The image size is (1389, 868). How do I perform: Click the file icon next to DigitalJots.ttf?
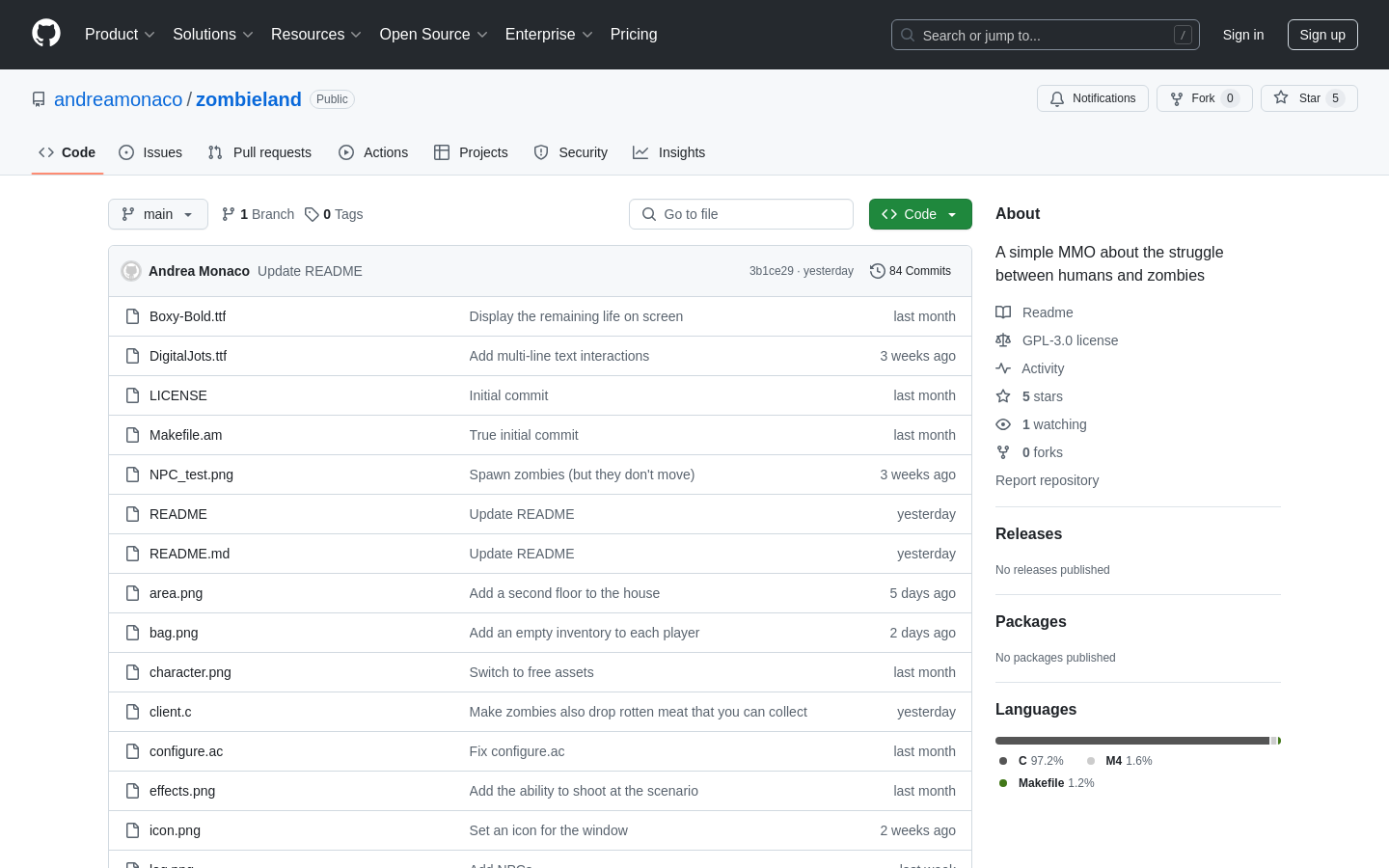pos(133,356)
